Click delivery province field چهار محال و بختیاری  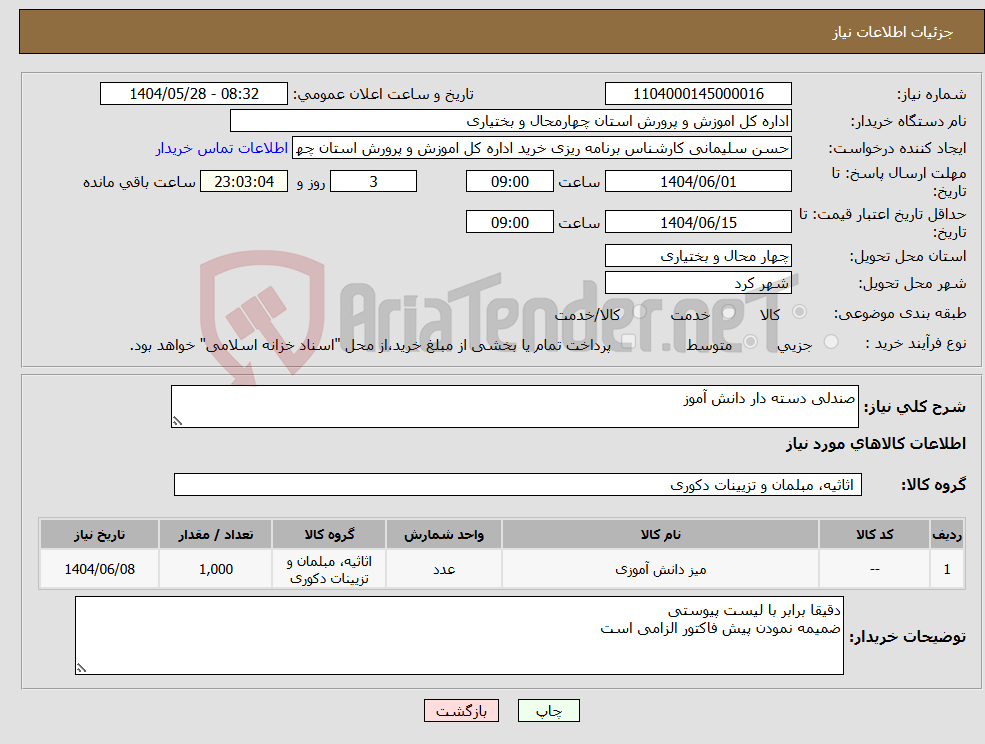tap(698, 256)
